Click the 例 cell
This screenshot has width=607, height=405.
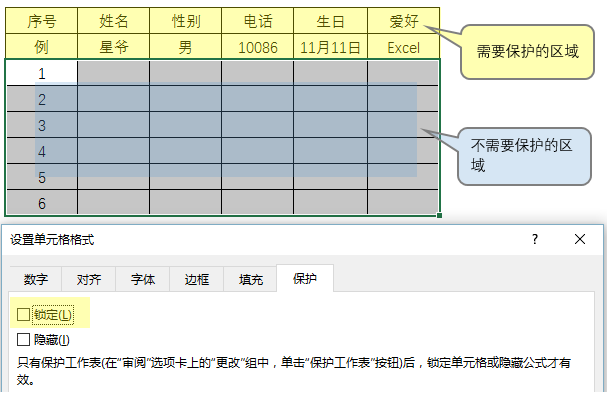[x=41, y=47]
